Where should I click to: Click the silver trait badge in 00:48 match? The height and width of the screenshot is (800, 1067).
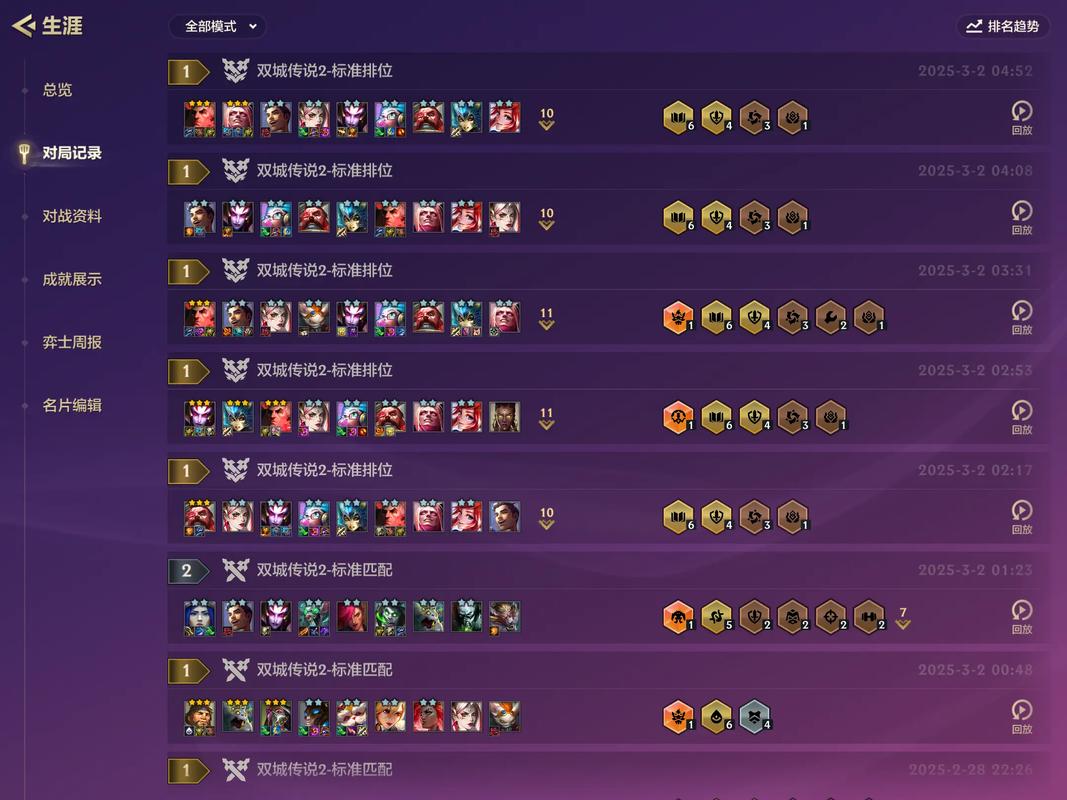pyautogui.click(x=754, y=716)
